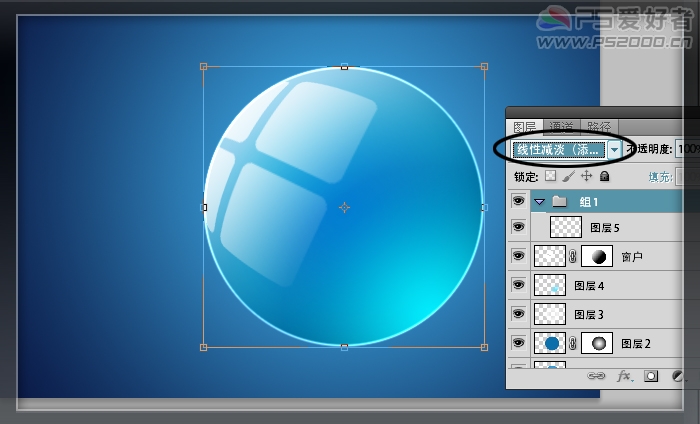Select the 窗户 layer mask thumbnail
The height and width of the screenshot is (424, 700).
(x=596, y=256)
